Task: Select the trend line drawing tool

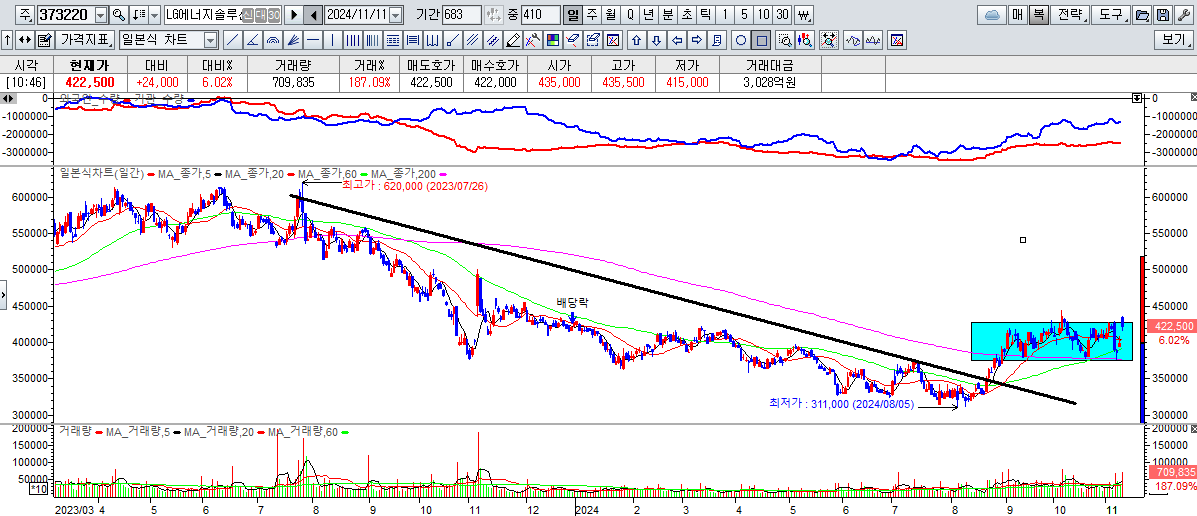Action: coord(231,40)
